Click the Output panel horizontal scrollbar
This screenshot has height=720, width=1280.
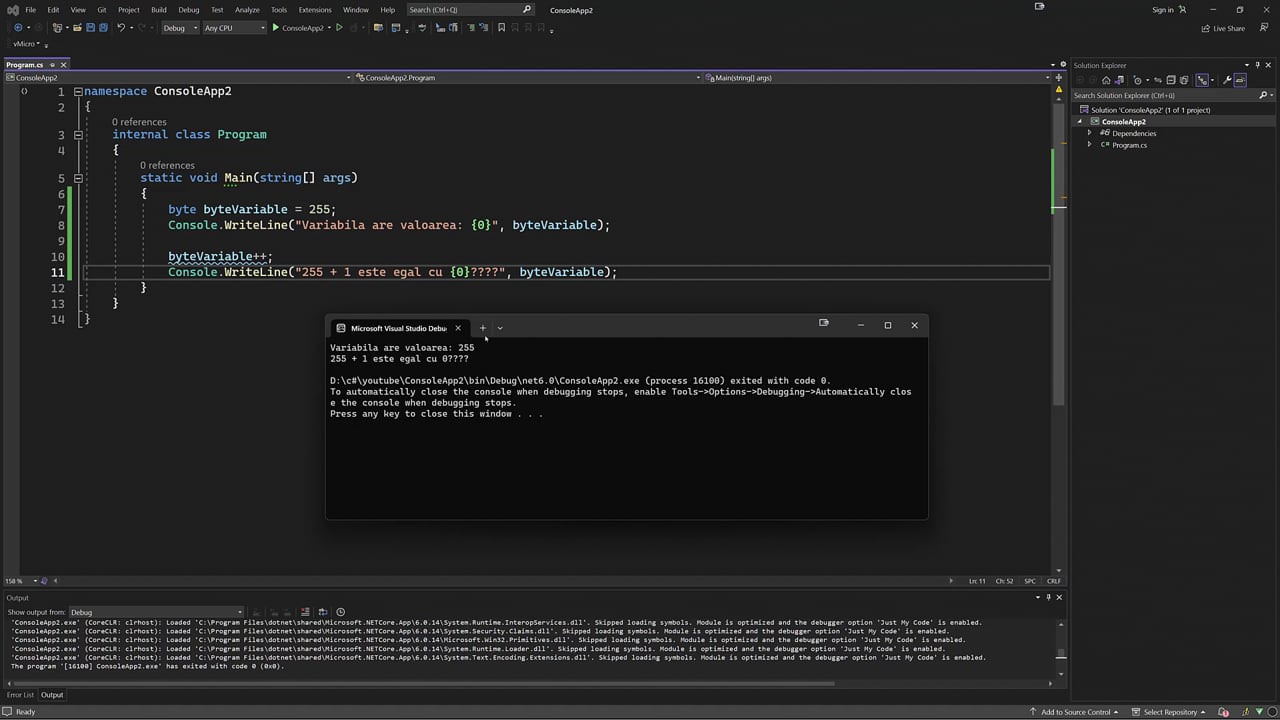(x=424, y=684)
